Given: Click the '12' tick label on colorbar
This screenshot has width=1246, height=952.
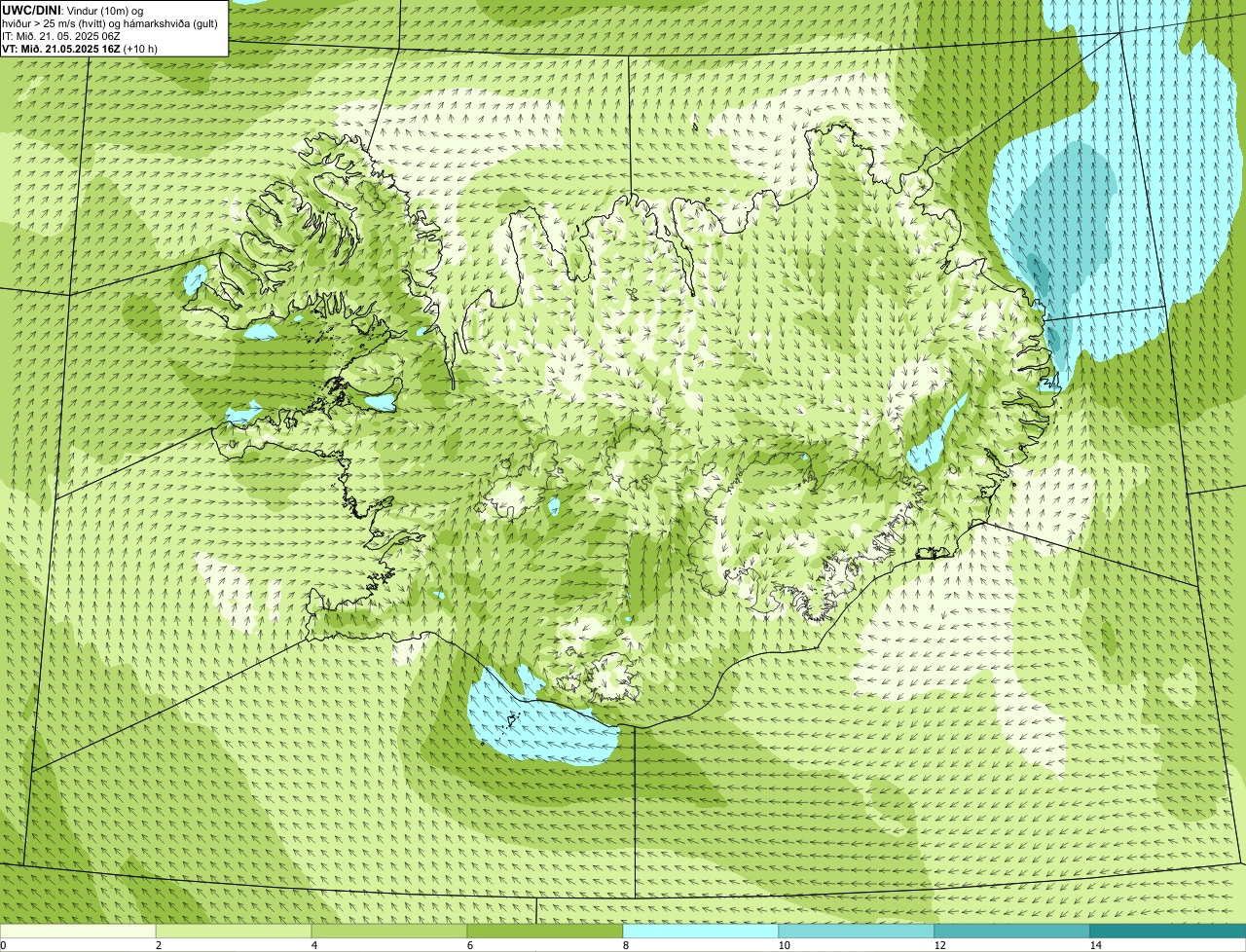Looking at the screenshot, I should [x=939, y=945].
